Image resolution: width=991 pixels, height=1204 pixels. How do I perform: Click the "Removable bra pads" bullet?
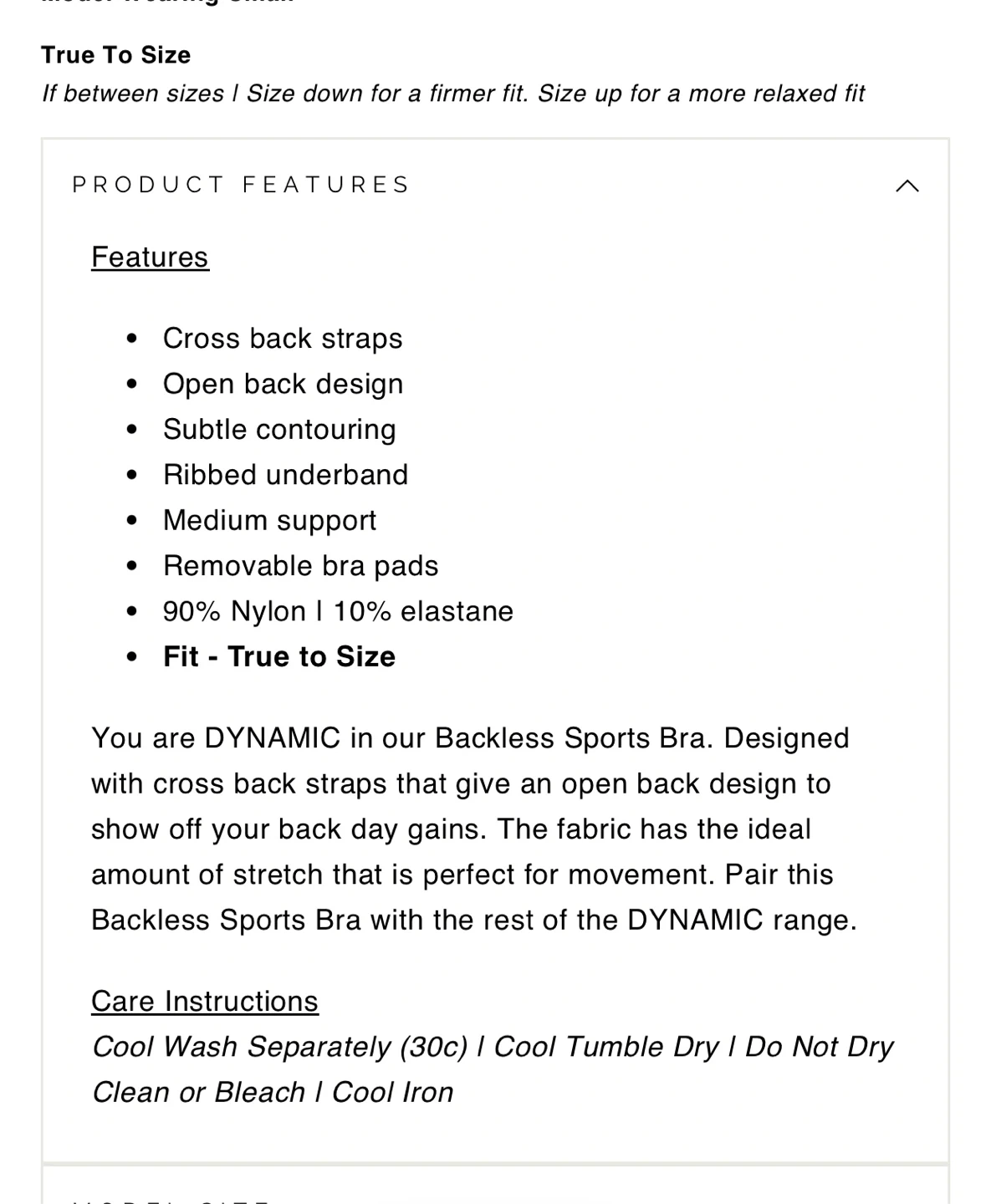pyautogui.click(x=300, y=566)
